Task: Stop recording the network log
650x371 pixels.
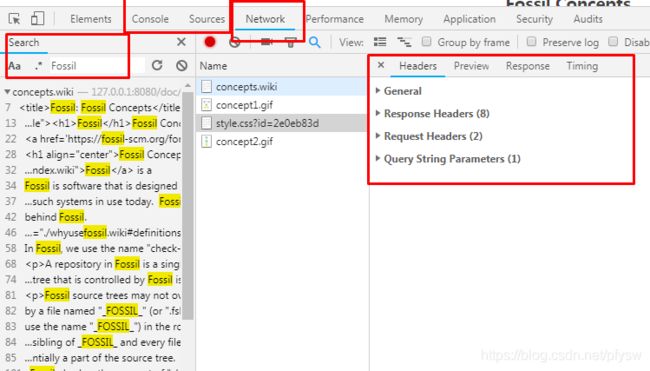Action: [x=210, y=42]
